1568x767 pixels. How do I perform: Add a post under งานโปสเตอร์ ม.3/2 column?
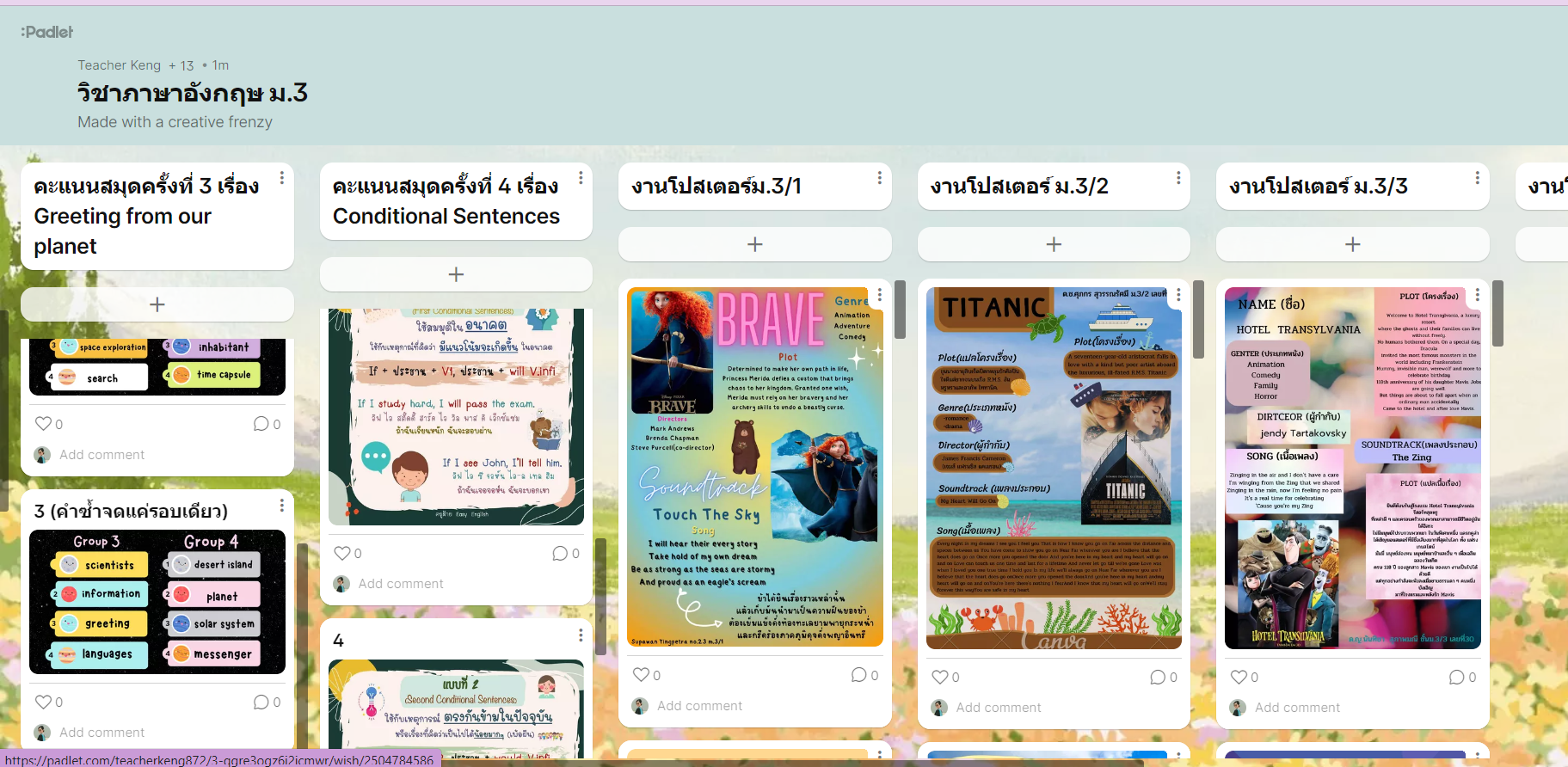tap(1054, 244)
